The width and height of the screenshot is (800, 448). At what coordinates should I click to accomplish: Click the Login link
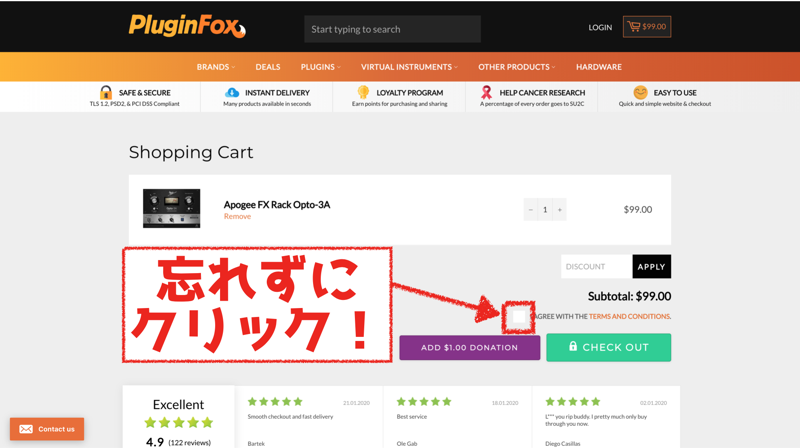[x=600, y=28]
